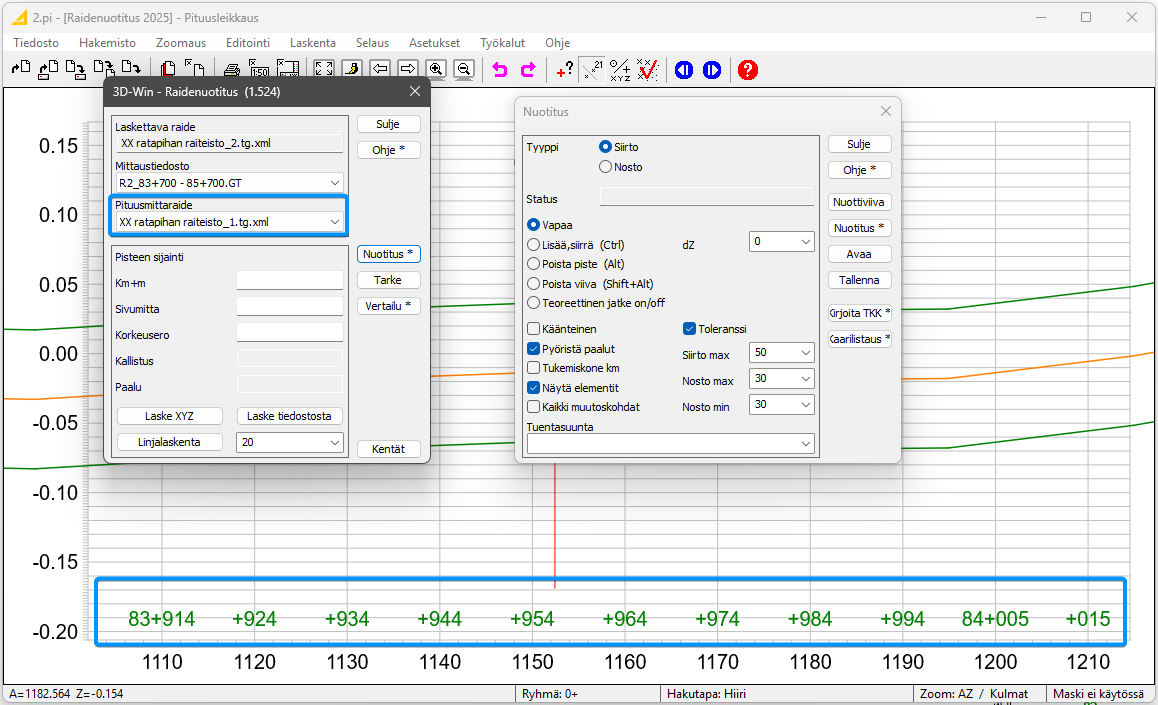Open the Mittaustiedosto dropdown
The height and width of the screenshot is (705, 1158).
point(333,183)
